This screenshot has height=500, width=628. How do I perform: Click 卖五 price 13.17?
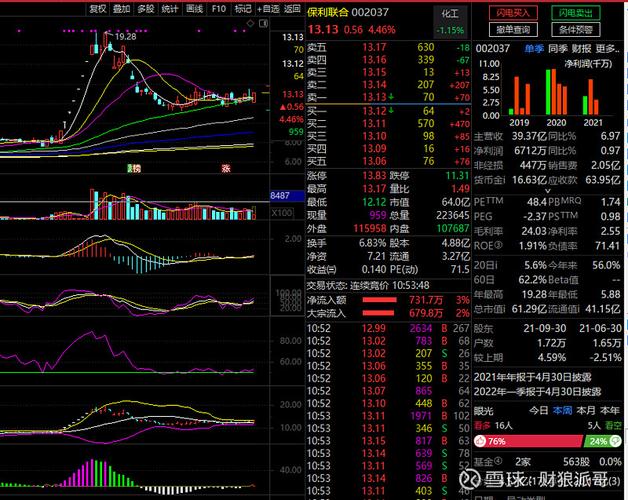pos(374,48)
